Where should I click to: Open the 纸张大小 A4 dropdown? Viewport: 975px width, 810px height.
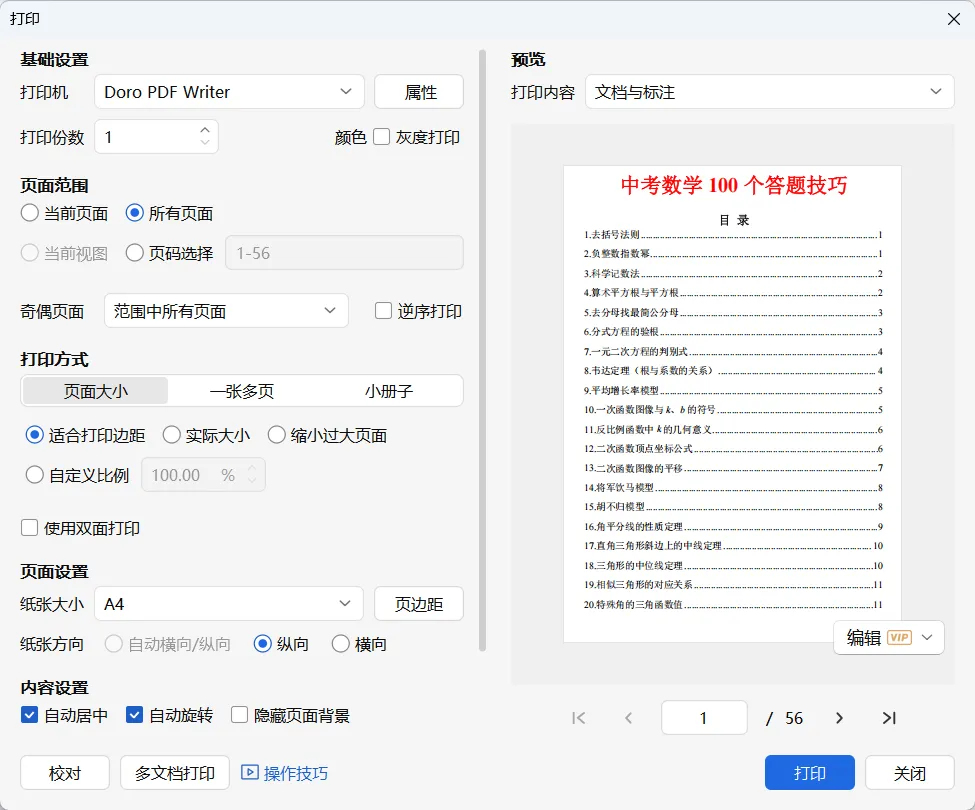point(228,604)
